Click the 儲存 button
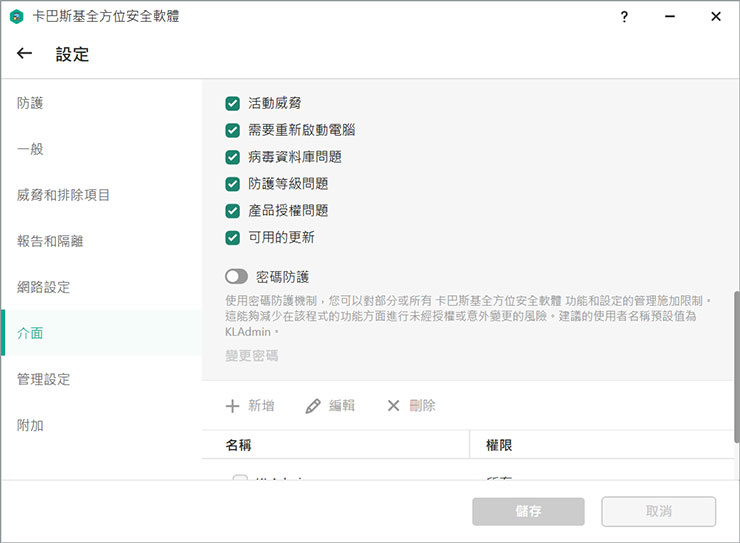This screenshot has height=543, width=740. (x=528, y=511)
